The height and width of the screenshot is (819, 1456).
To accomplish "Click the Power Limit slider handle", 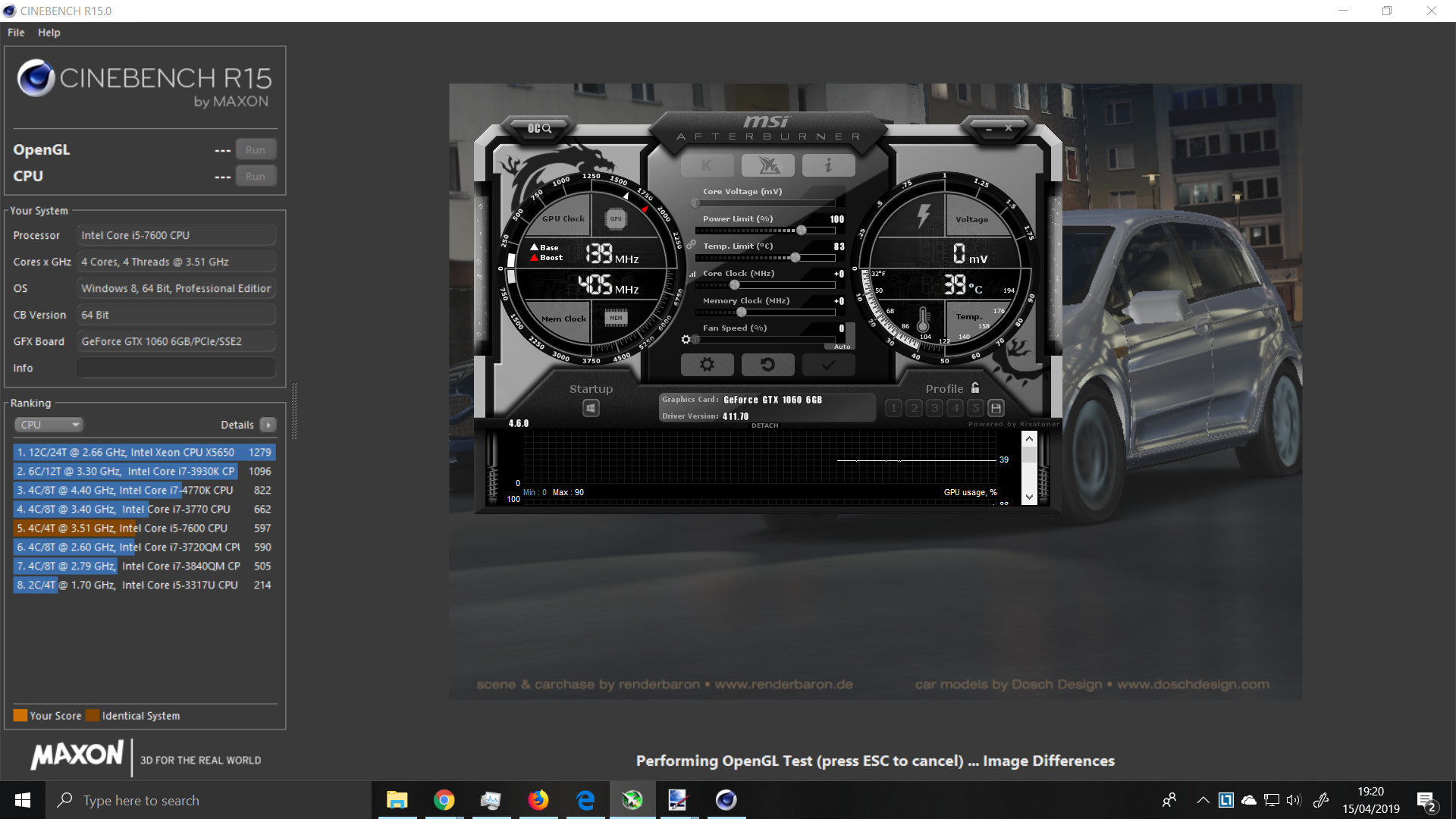I will click(x=802, y=230).
